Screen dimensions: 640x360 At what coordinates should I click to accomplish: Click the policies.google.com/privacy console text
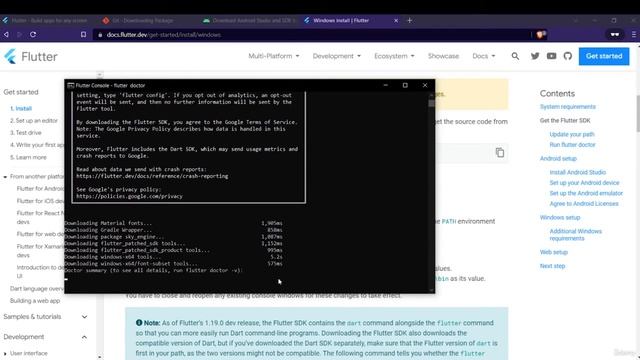point(129,196)
